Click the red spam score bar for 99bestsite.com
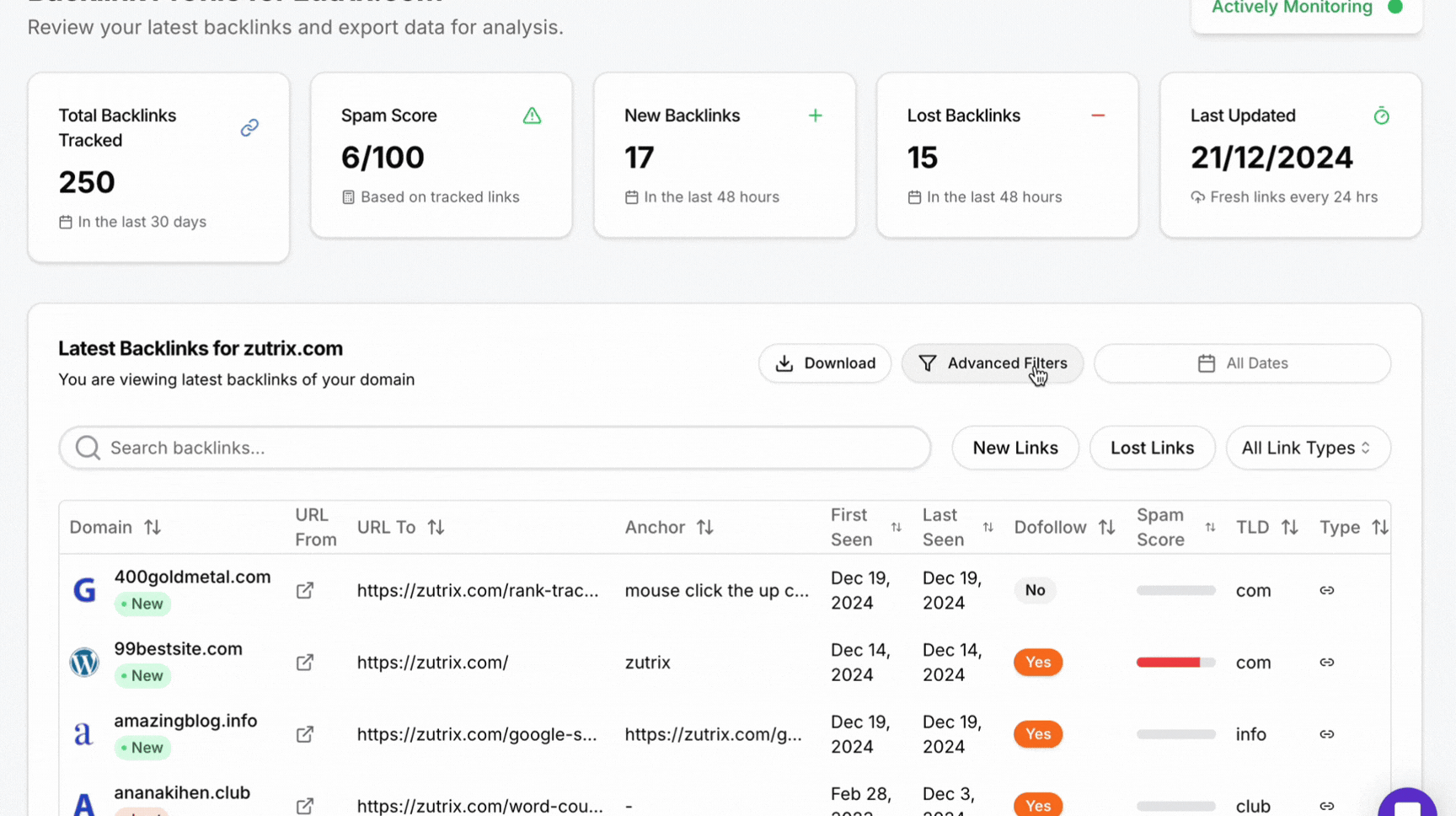Viewport: 1456px width, 816px height. point(1168,663)
